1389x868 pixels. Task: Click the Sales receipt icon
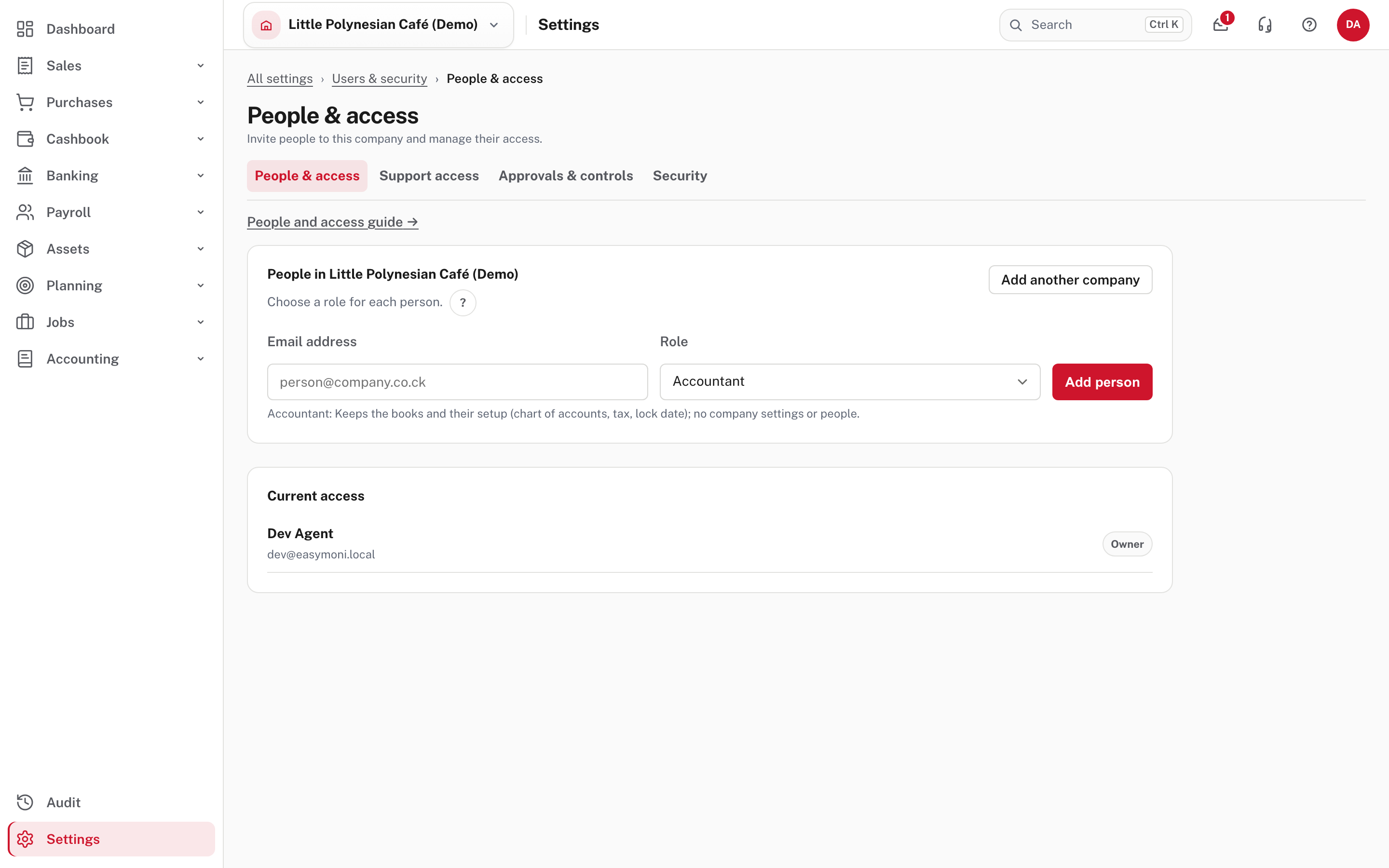[x=25, y=66]
